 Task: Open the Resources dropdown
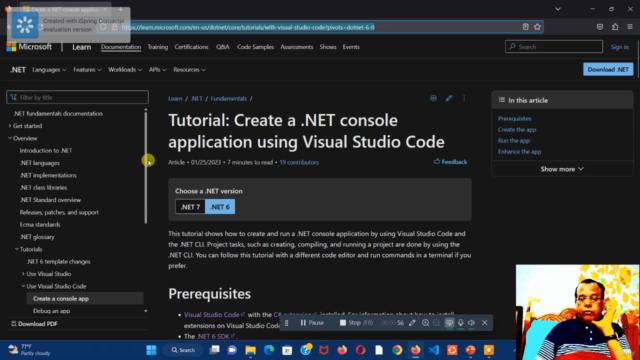[x=189, y=70]
